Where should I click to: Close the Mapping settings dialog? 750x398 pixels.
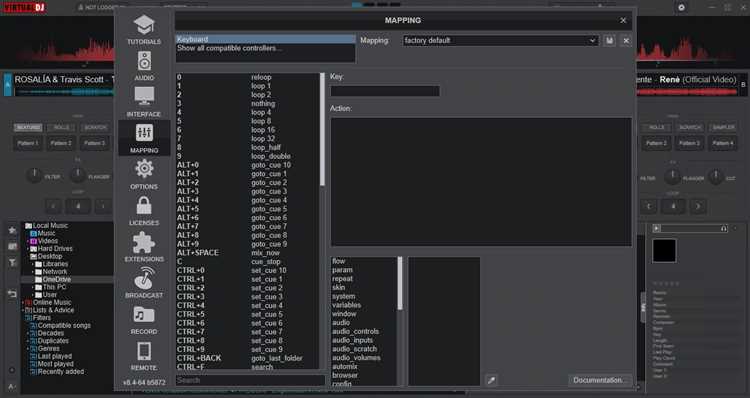623,20
